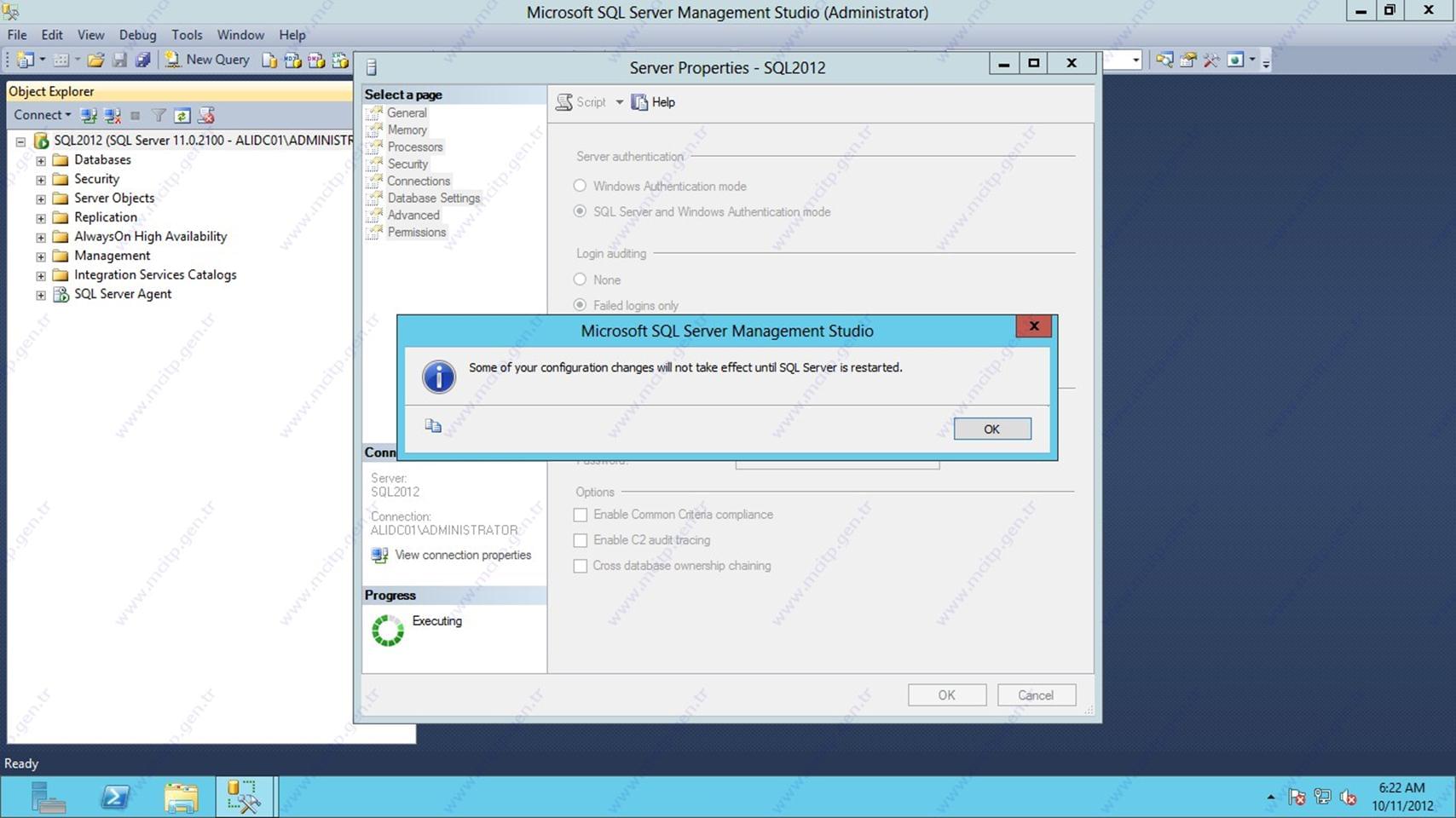Click the Toolbox wrench and hammer icon
Image resolution: width=1456 pixels, height=818 pixels.
[1211, 60]
